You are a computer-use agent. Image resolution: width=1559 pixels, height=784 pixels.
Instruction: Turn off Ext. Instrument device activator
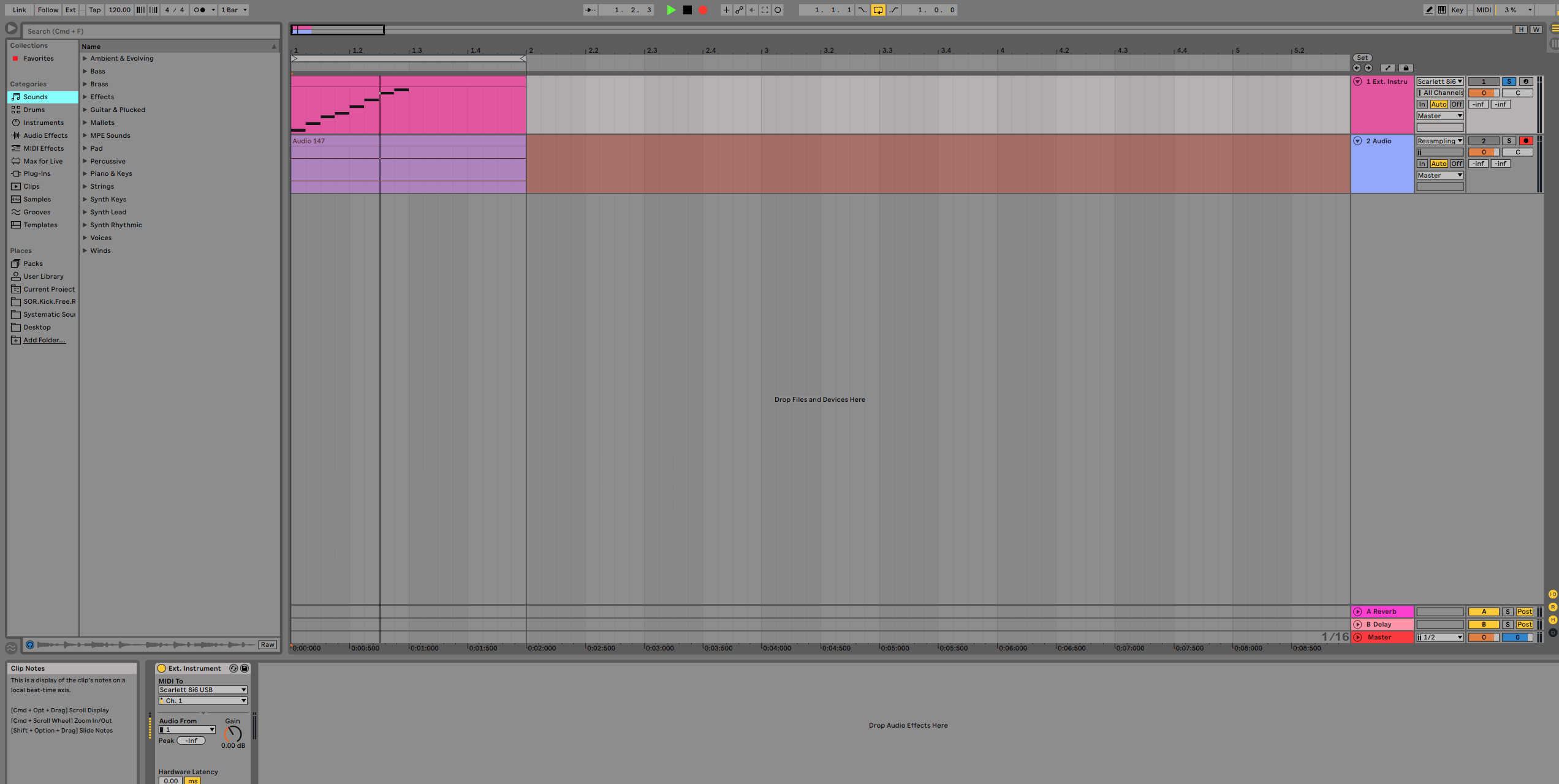[x=162, y=668]
